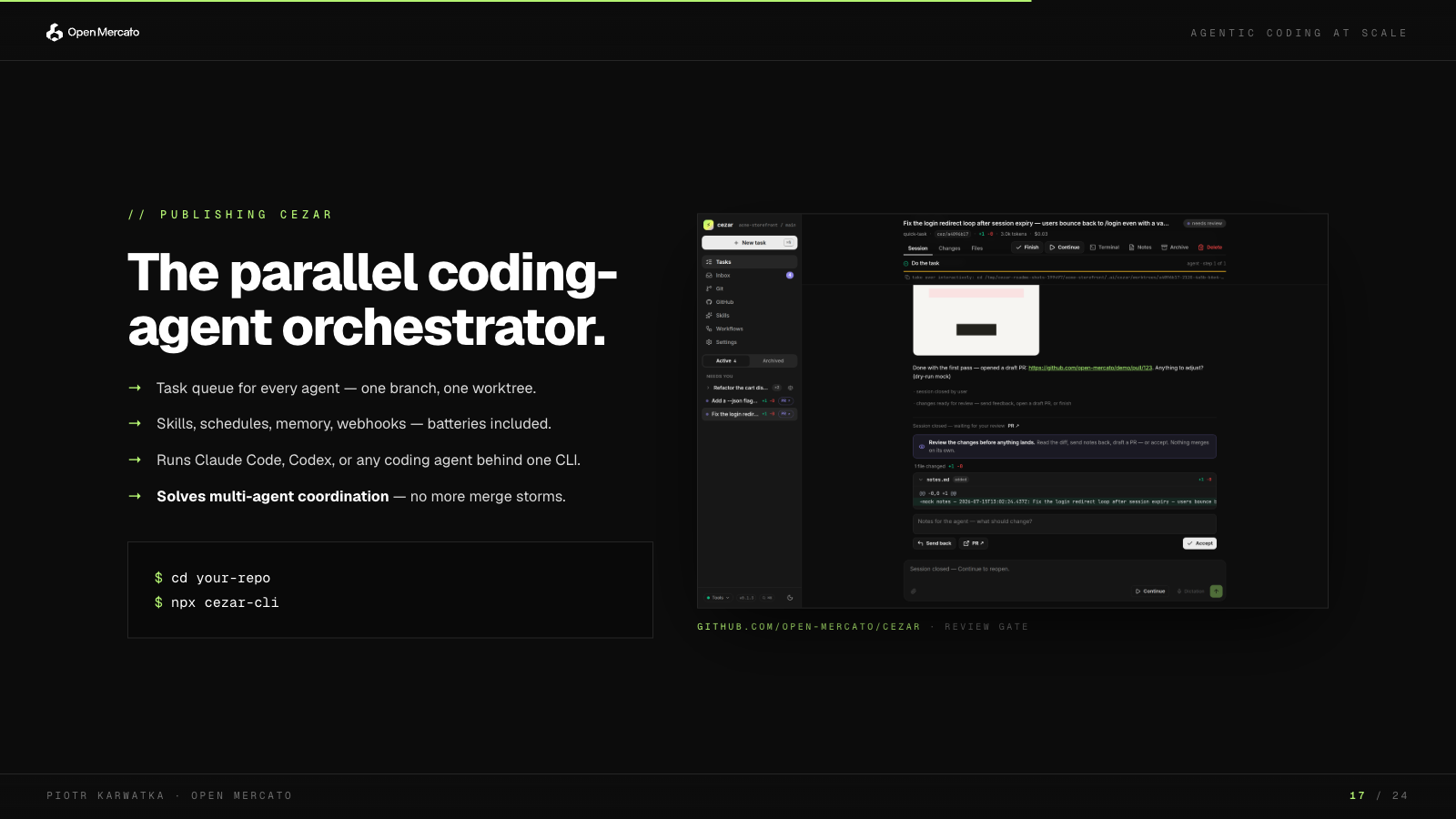Switch to the Files tab
Screen dimensions: 1456x819
[x=977, y=248]
